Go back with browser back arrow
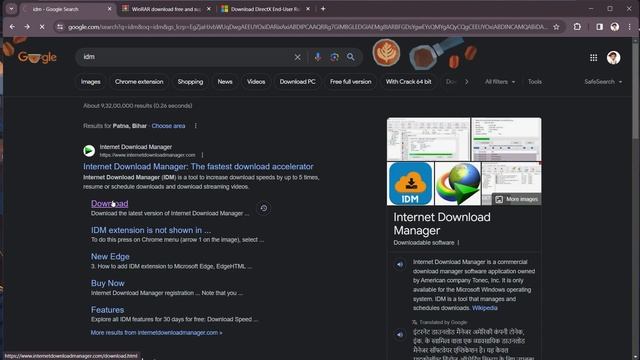The width and height of the screenshot is (640, 360). [x=12, y=27]
